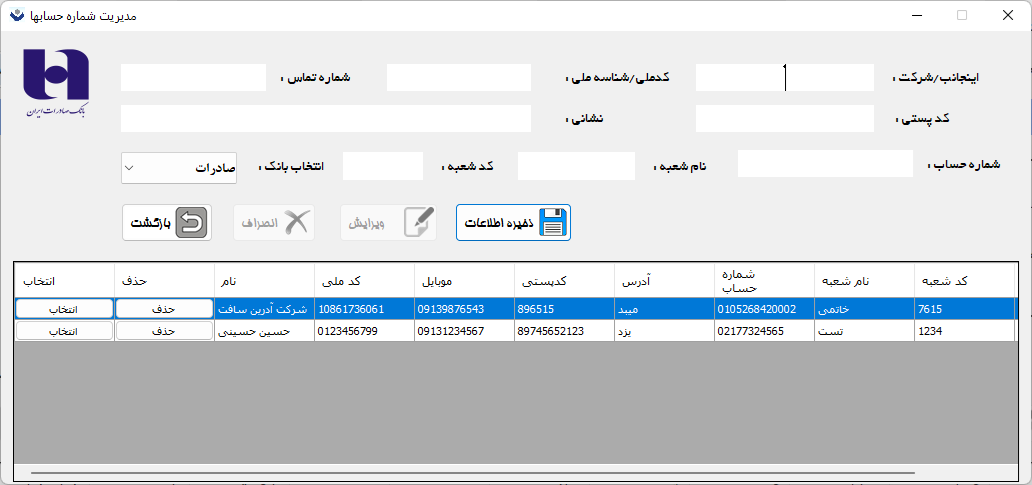Click the شماره حساب column header
This screenshot has width=1032, height=485.
(x=765, y=281)
